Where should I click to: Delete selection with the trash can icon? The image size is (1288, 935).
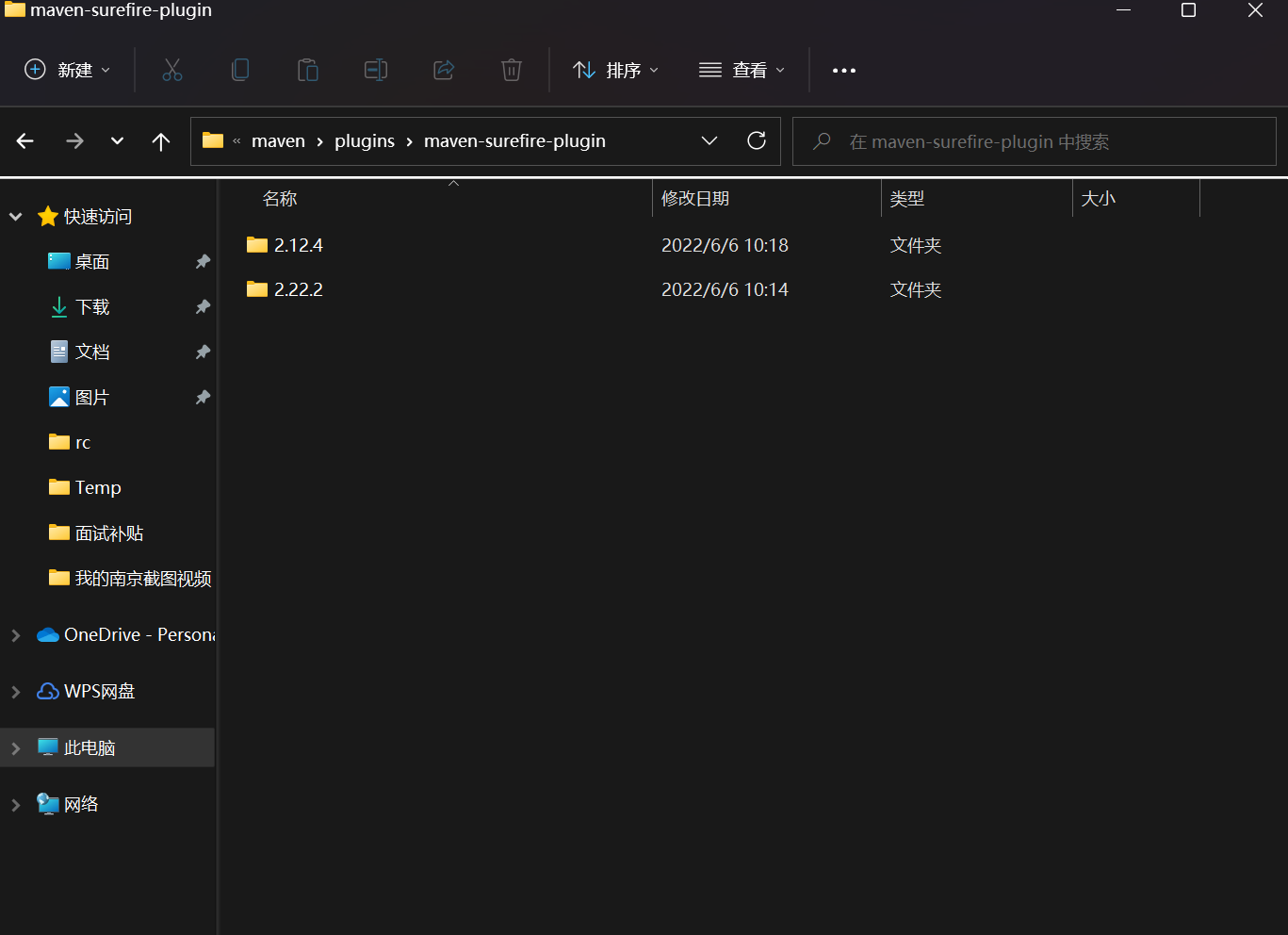pos(512,69)
